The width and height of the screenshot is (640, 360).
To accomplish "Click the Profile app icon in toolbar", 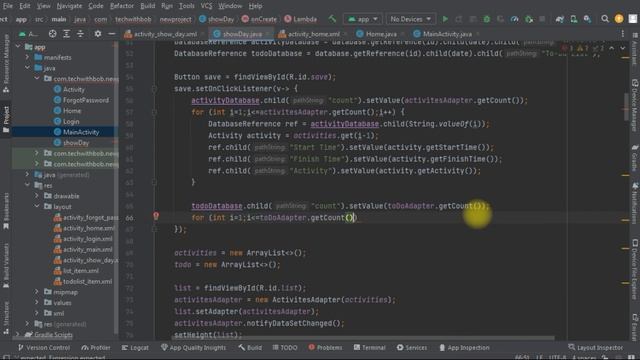I will click(x=514, y=19).
